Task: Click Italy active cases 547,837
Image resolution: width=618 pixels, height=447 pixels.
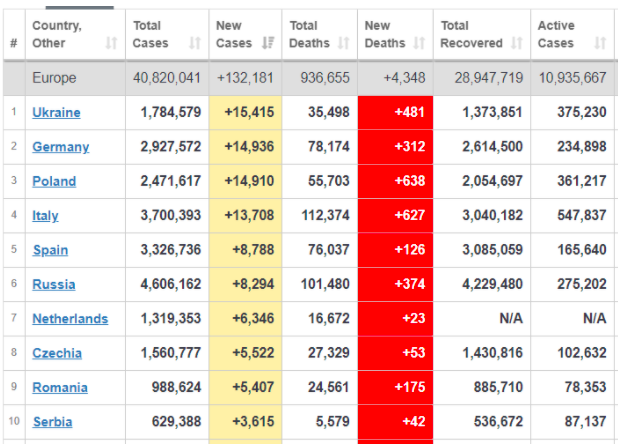Action: [x=582, y=215]
